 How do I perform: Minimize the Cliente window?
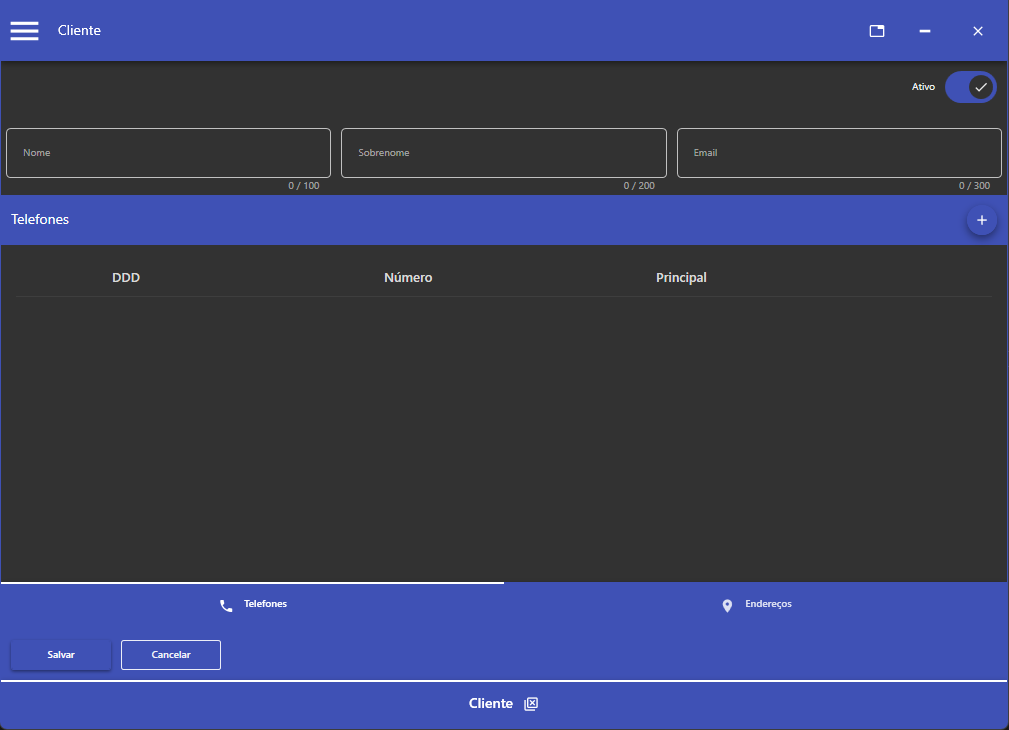click(925, 31)
